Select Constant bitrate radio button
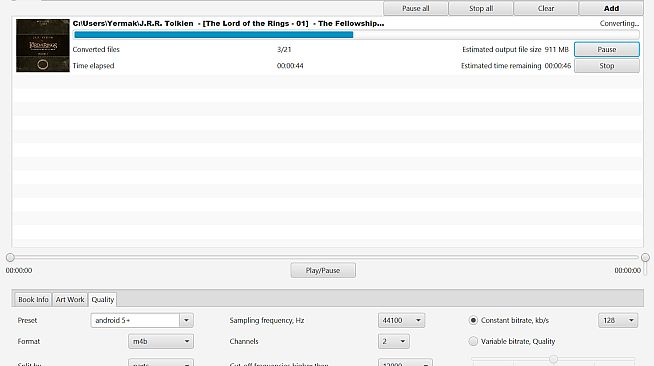The height and width of the screenshot is (366, 654). coord(473,320)
